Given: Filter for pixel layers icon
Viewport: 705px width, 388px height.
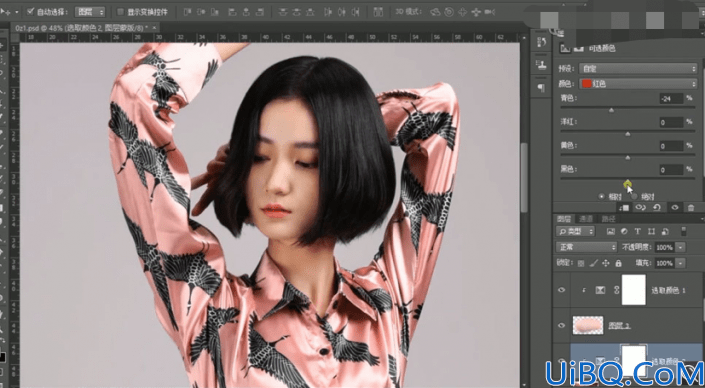Looking at the screenshot, I should 610,232.
